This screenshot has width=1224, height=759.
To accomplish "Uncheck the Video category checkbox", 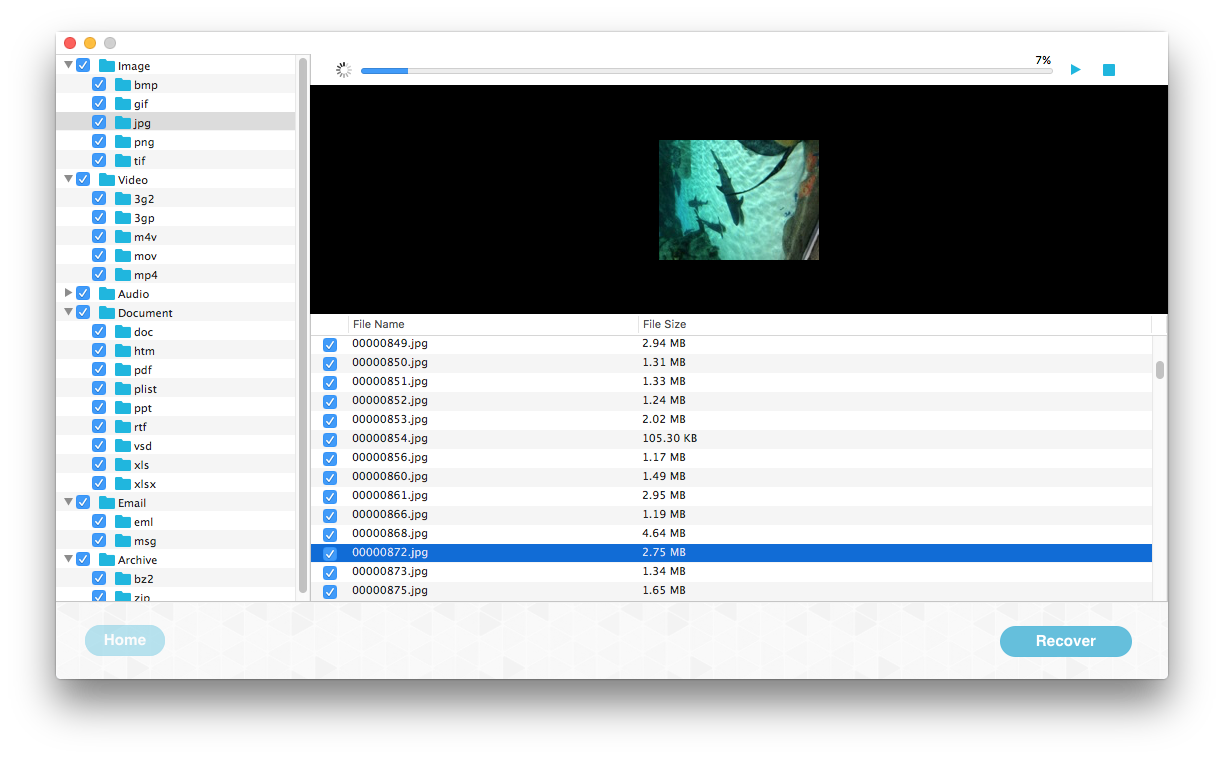I will coord(83,180).
